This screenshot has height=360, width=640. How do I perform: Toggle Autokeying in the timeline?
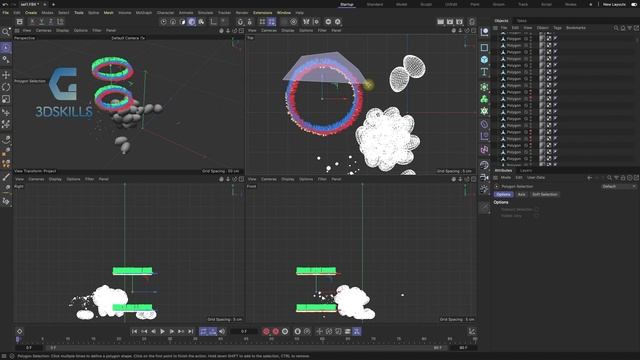point(276,331)
